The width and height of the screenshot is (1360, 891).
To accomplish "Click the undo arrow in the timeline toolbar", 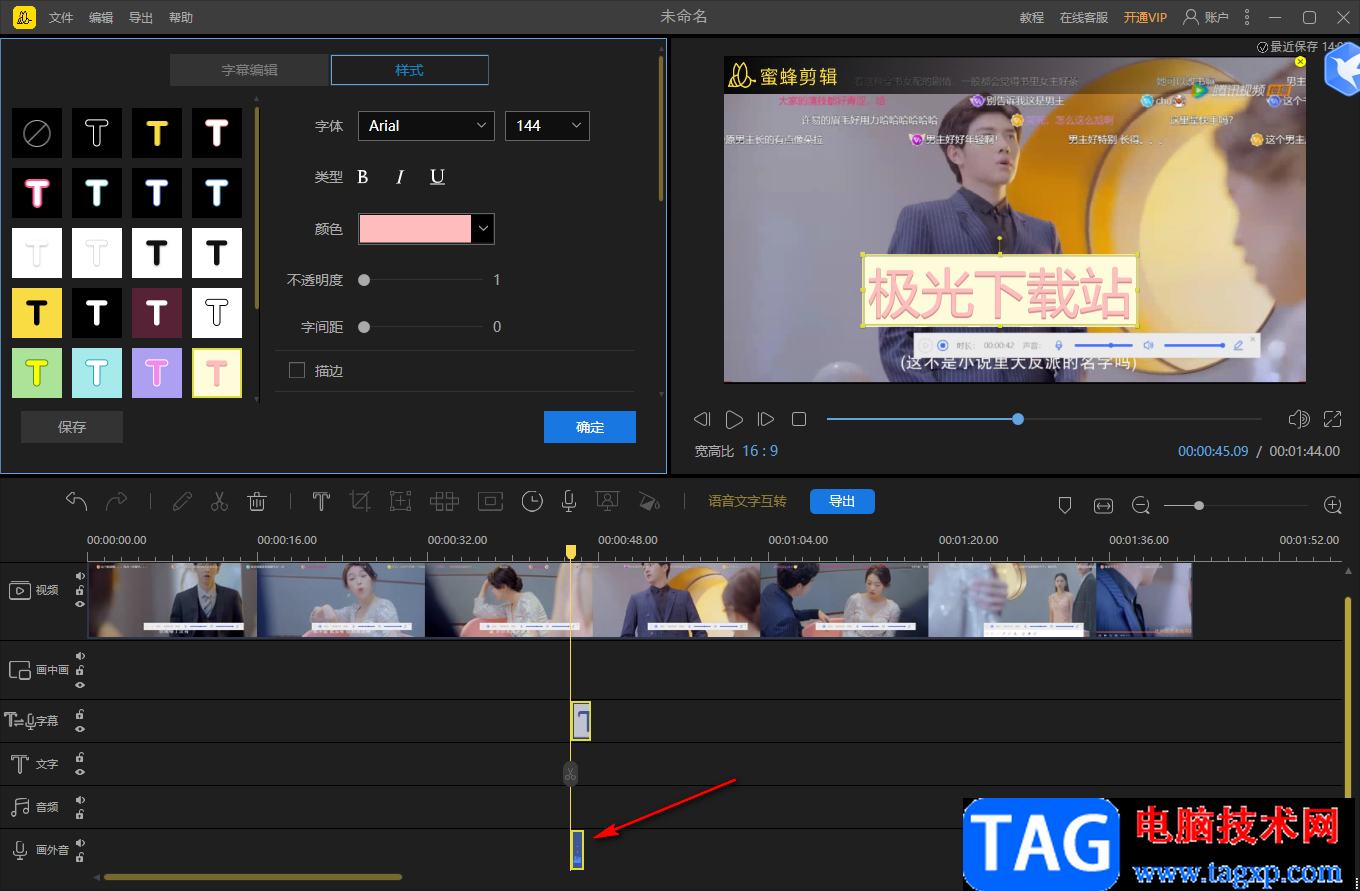I will 77,501.
